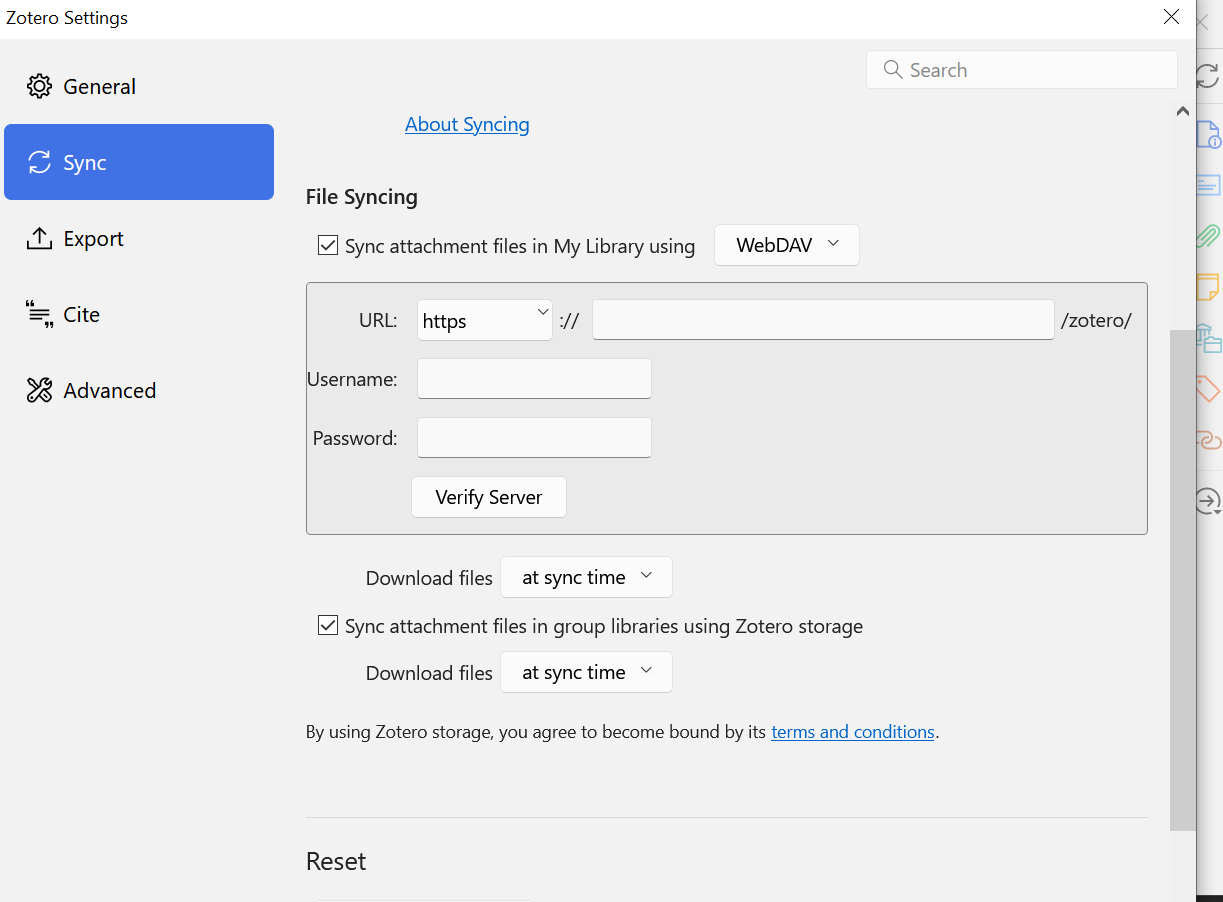Open the WebDAV file syncing dropdown
Image resolution: width=1223 pixels, height=902 pixels.
(787, 245)
